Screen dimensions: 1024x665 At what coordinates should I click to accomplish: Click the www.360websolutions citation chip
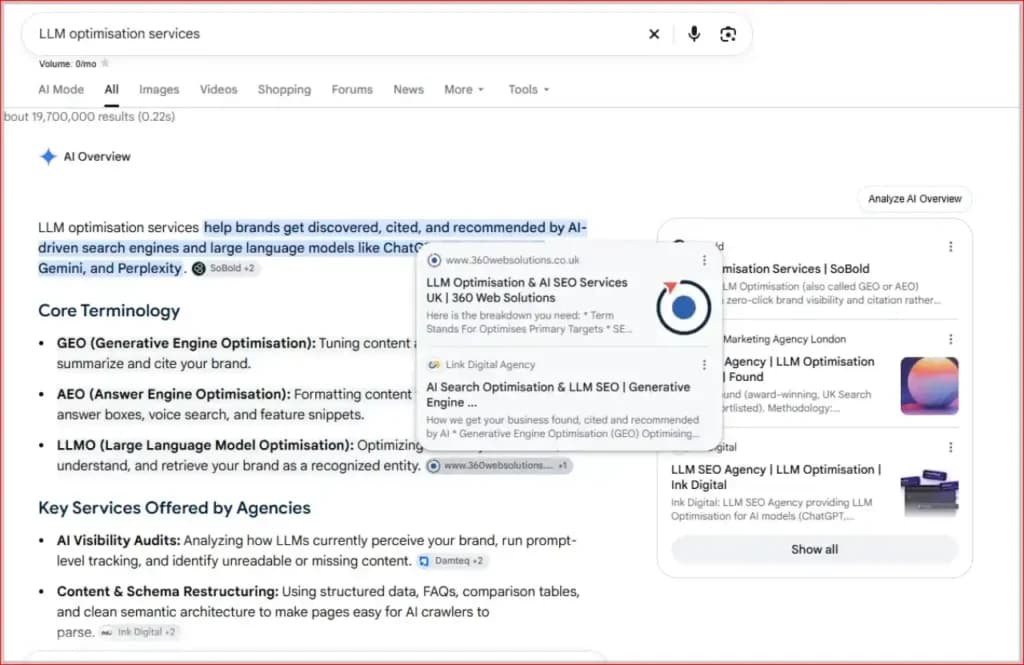pos(499,466)
